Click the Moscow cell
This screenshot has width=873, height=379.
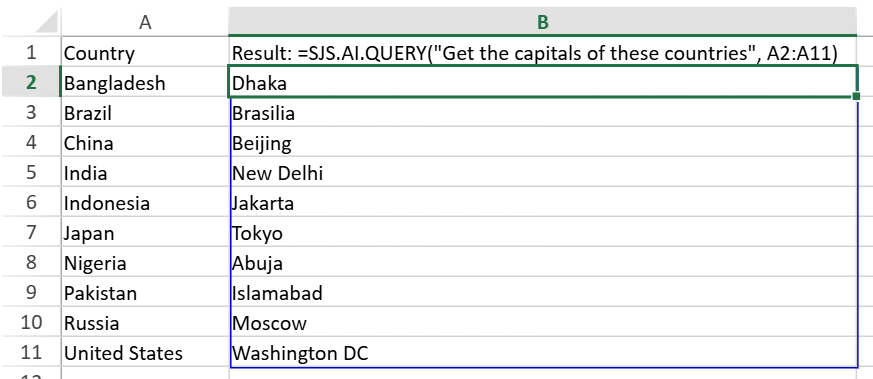(x=543, y=322)
